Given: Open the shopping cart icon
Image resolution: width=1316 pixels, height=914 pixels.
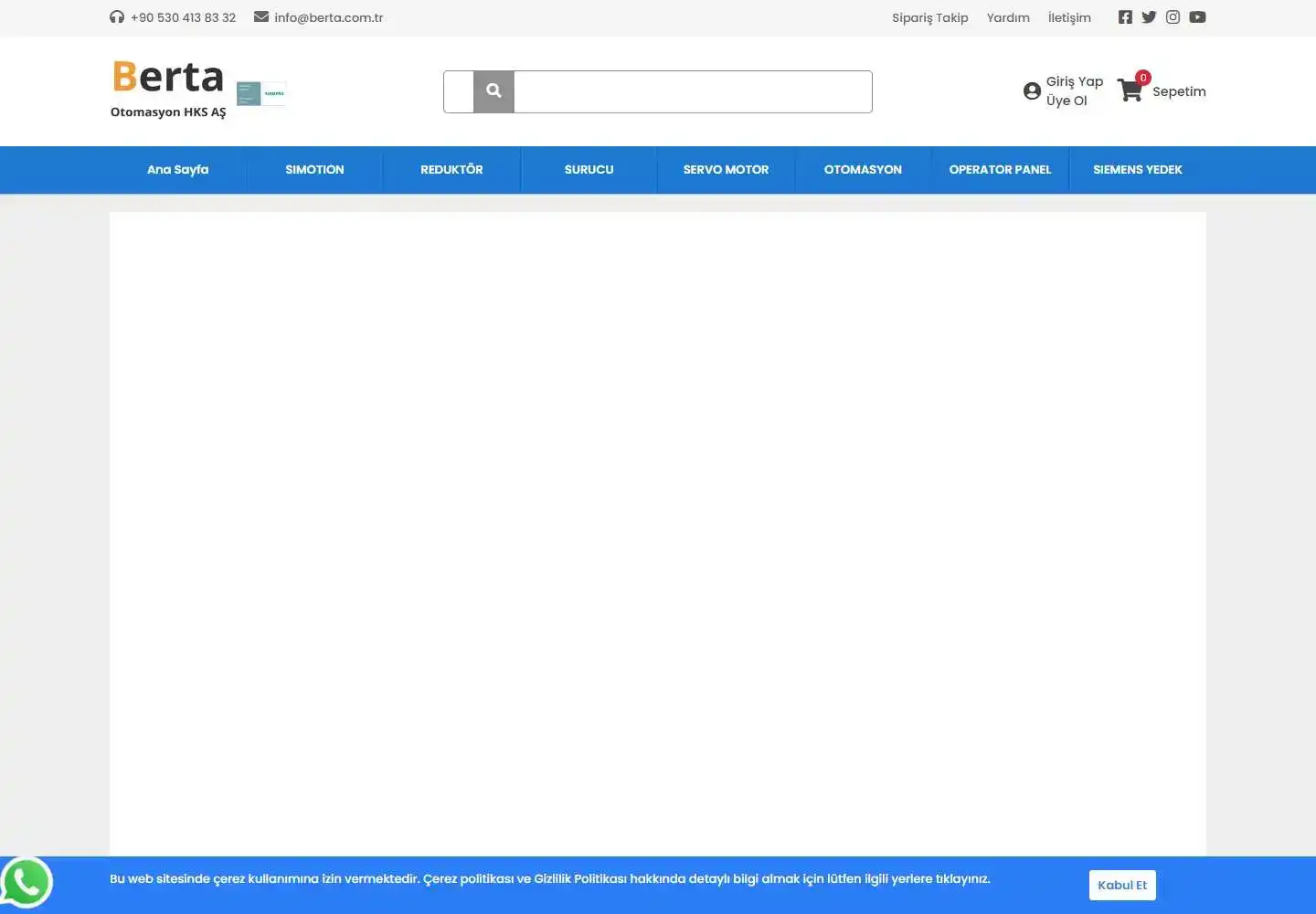Looking at the screenshot, I should tap(1130, 90).
